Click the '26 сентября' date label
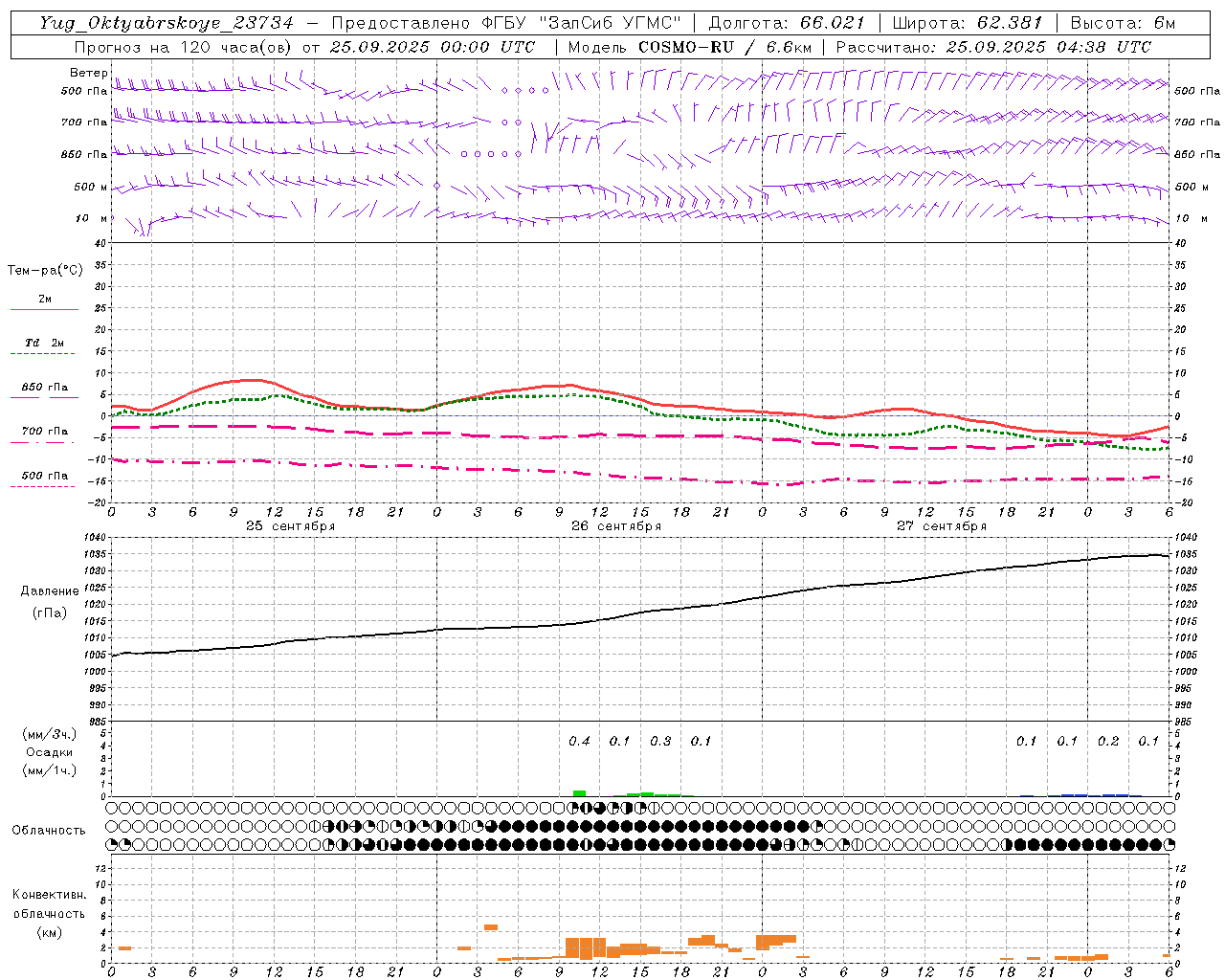The width and height of the screenshot is (1225, 980). point(616,525)
